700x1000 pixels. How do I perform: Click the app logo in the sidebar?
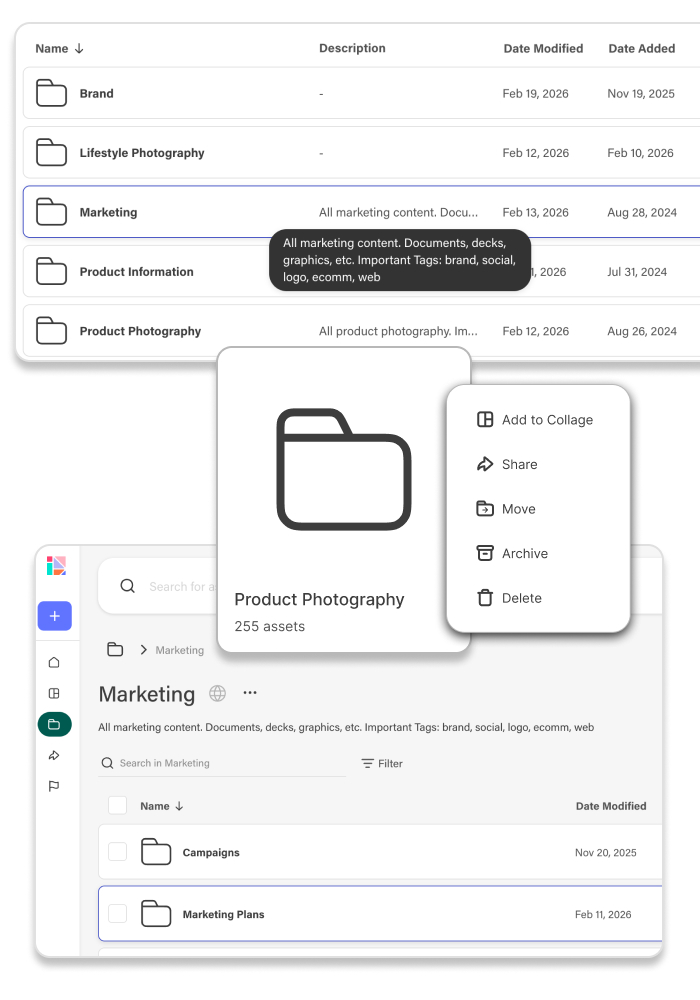pos(56,565)
